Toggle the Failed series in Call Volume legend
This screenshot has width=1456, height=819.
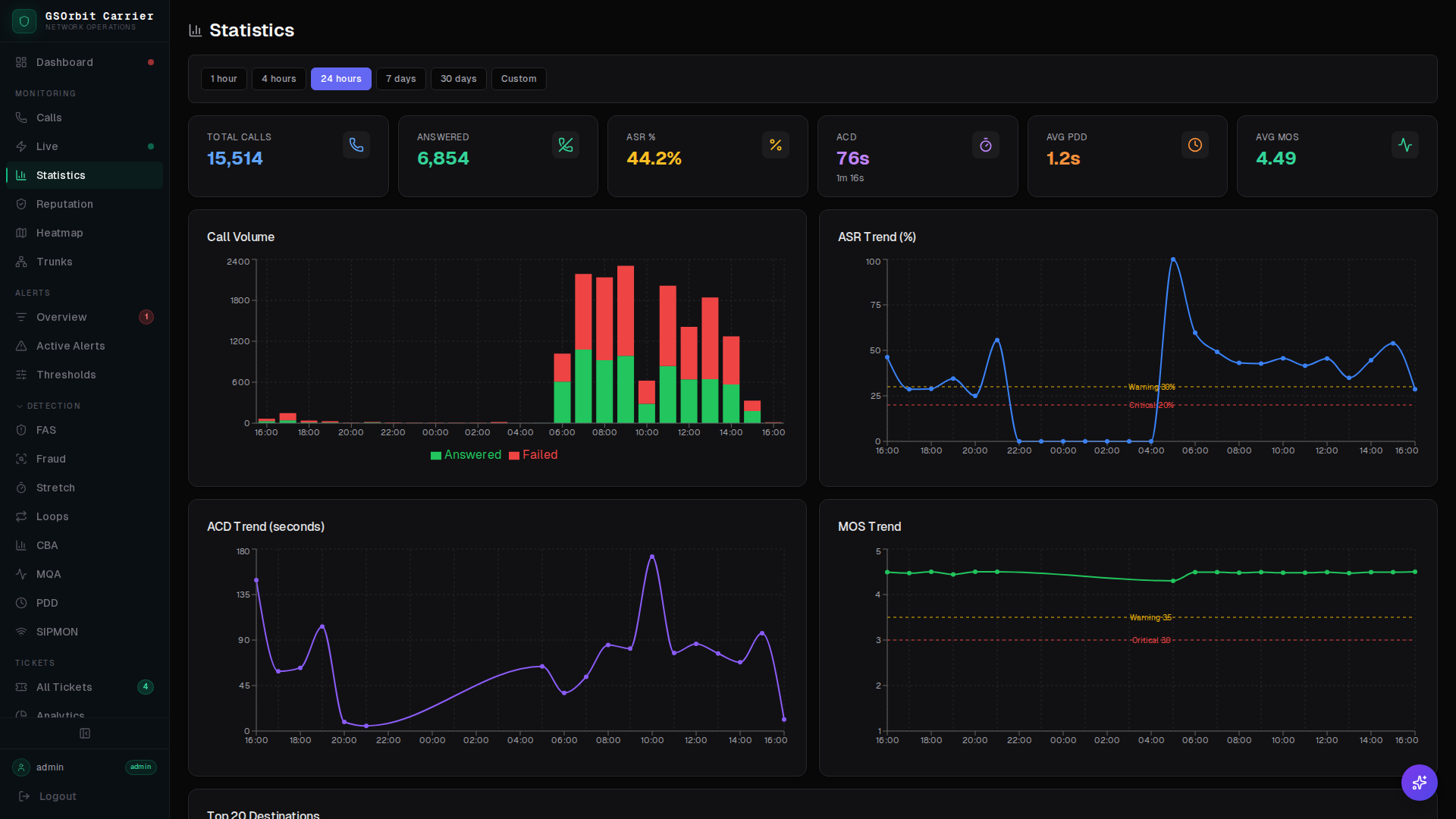tap(533, 455)
